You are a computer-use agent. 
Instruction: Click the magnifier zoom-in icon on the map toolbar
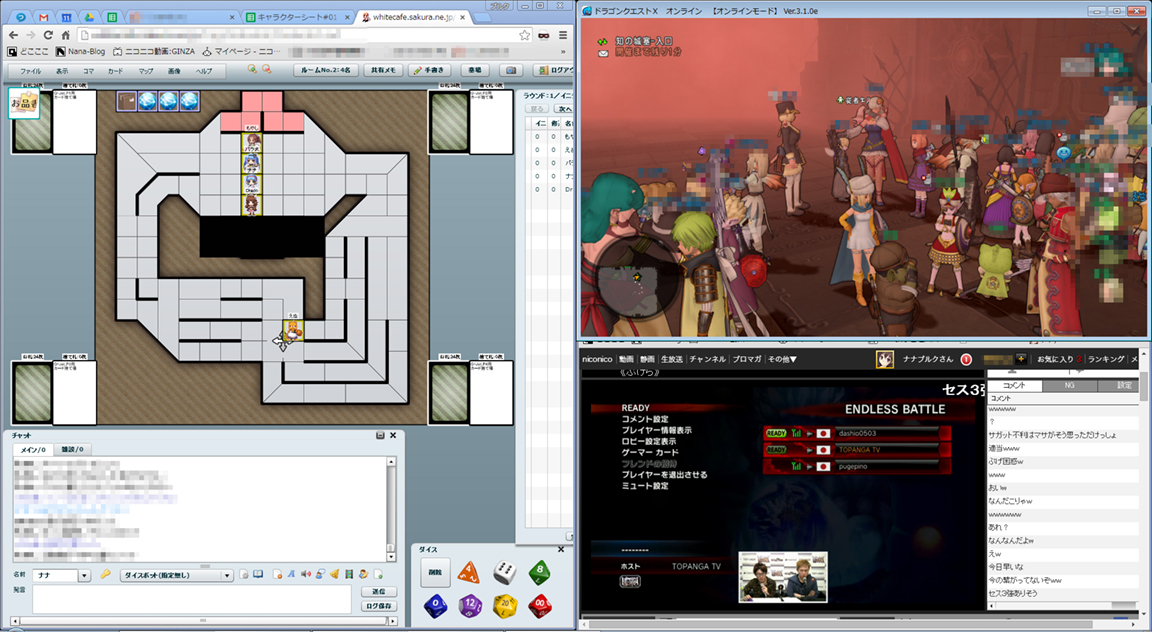point(252,69)
